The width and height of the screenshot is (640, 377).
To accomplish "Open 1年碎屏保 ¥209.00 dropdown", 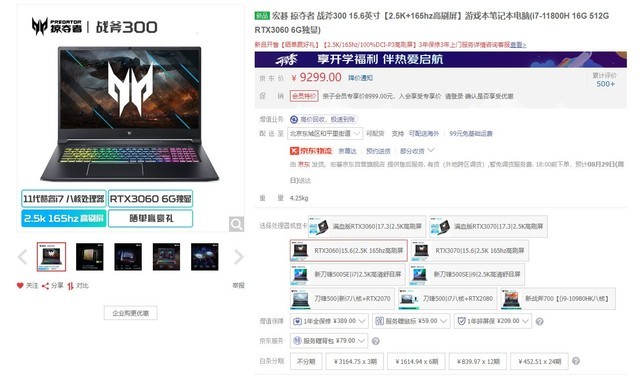I will (493, 322).
